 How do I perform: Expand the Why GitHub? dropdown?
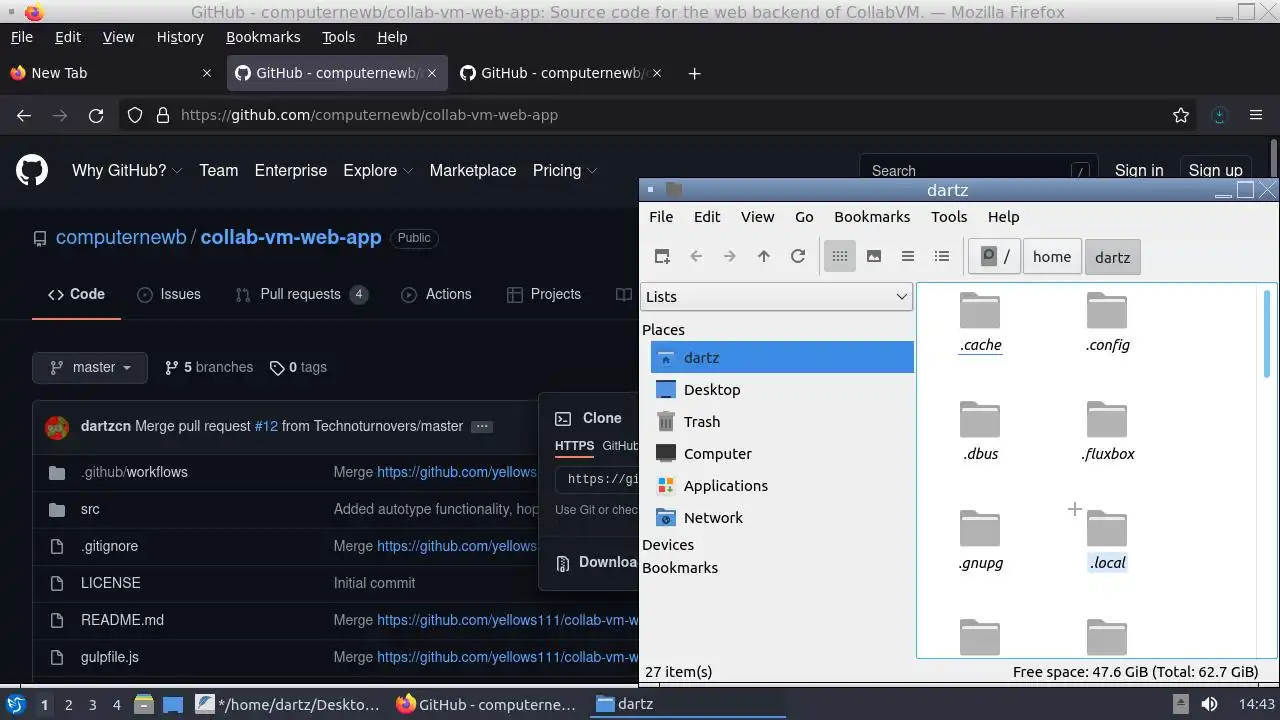click(127, 170)
